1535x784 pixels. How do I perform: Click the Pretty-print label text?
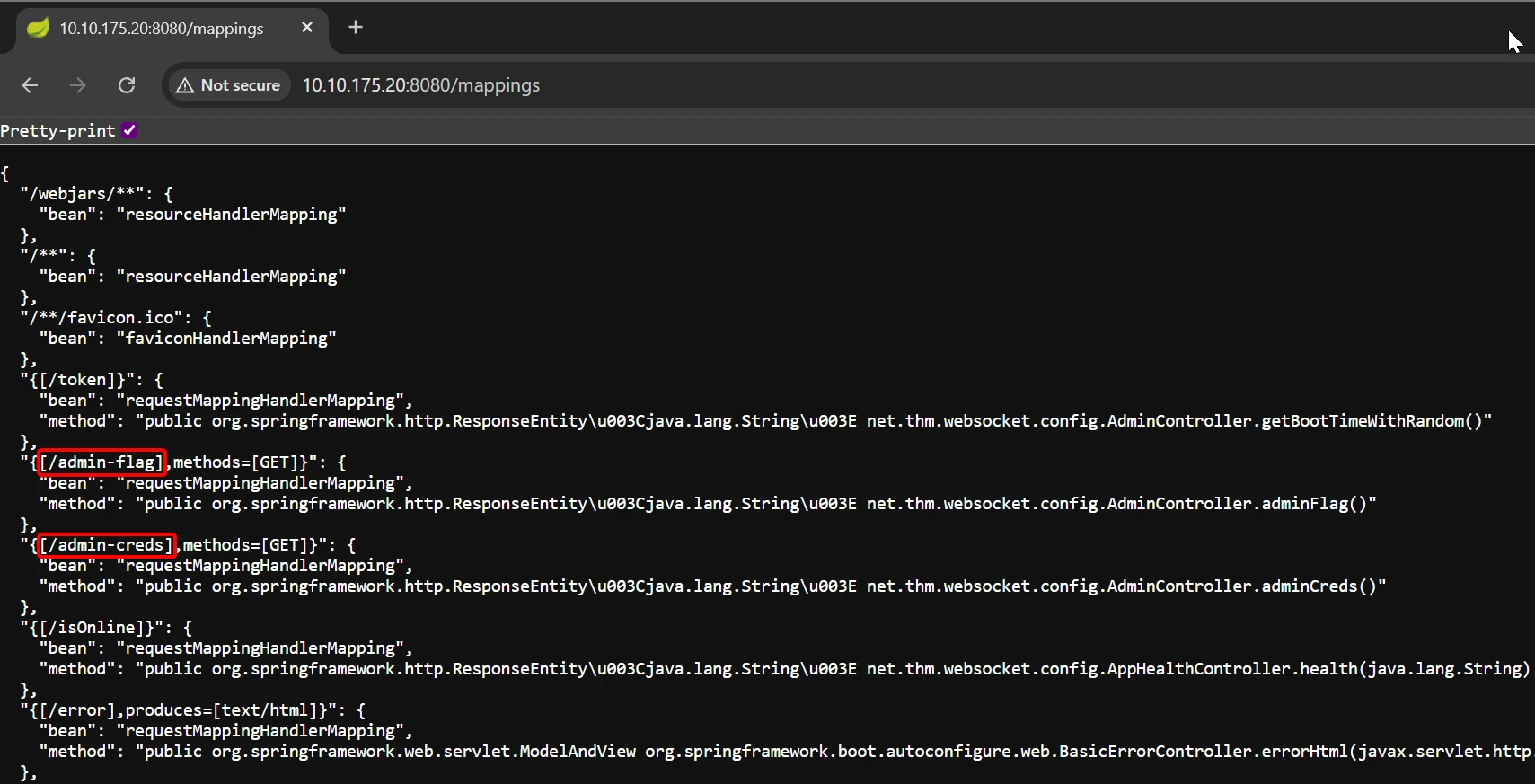pyautogui.click(x=57, y=131)
